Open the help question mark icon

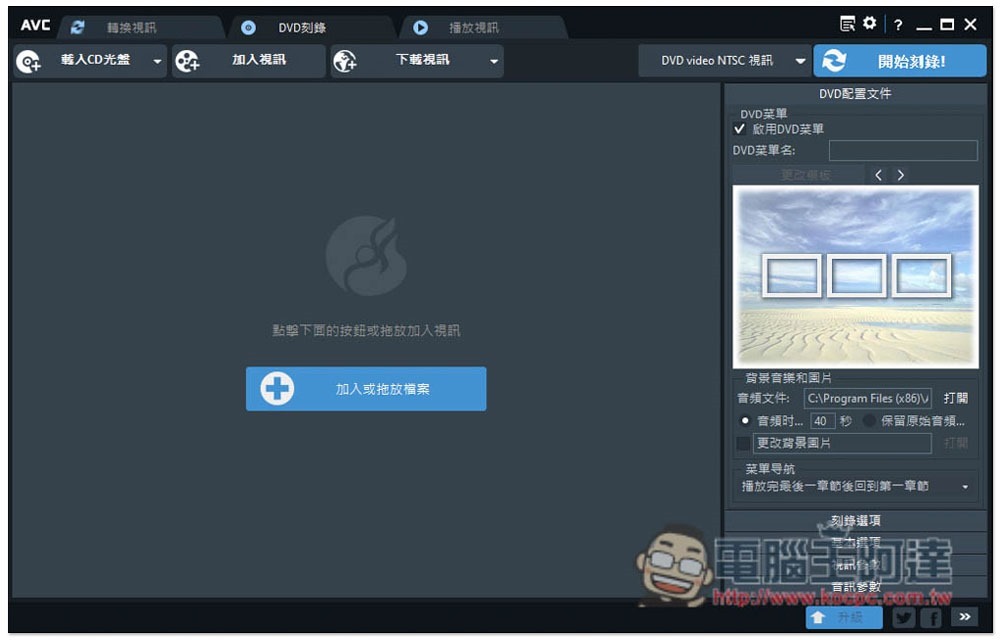pyautogui.click(x=898, y=25)
